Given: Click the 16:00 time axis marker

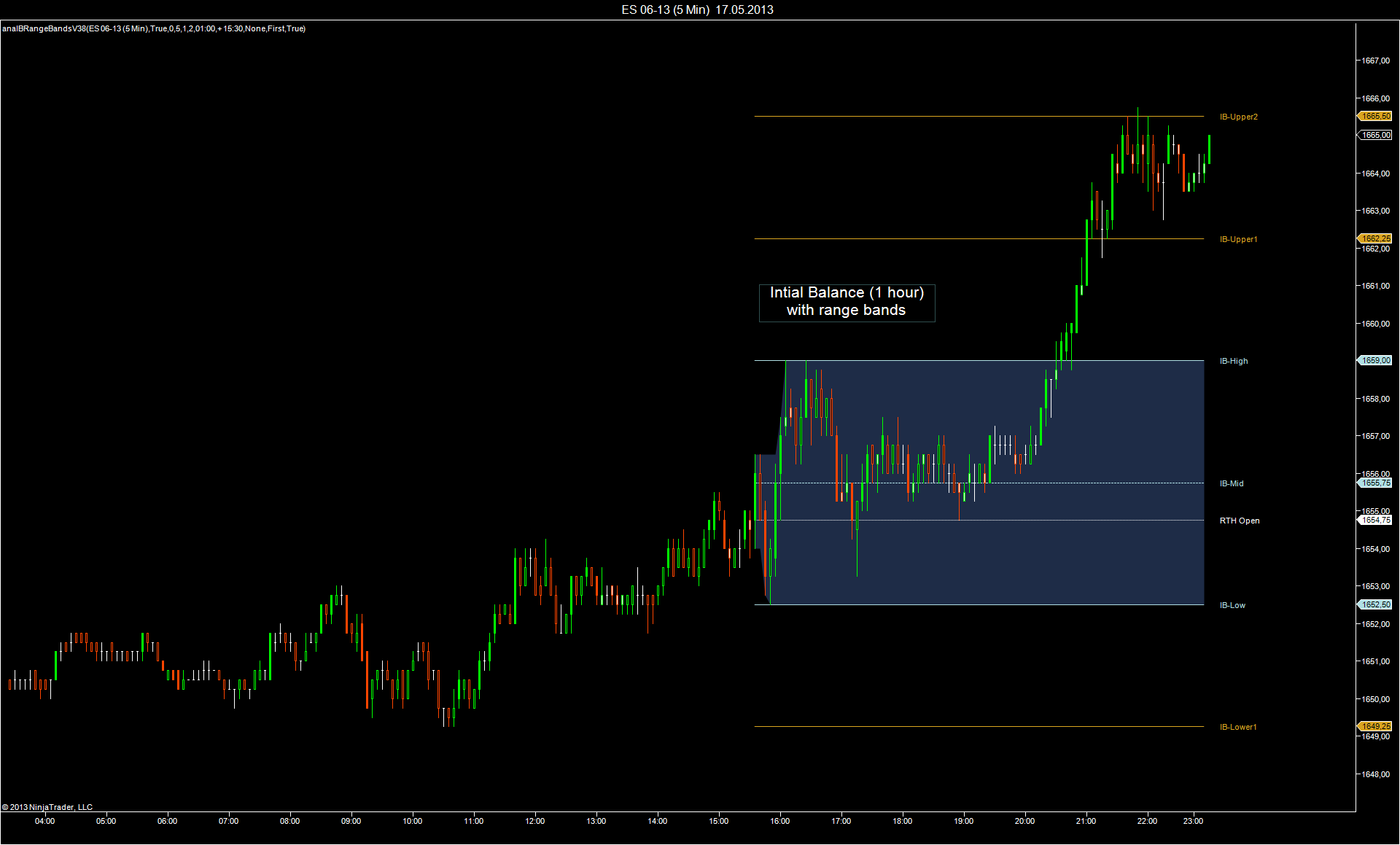Looking at the screenshot, I should point(779,821).
